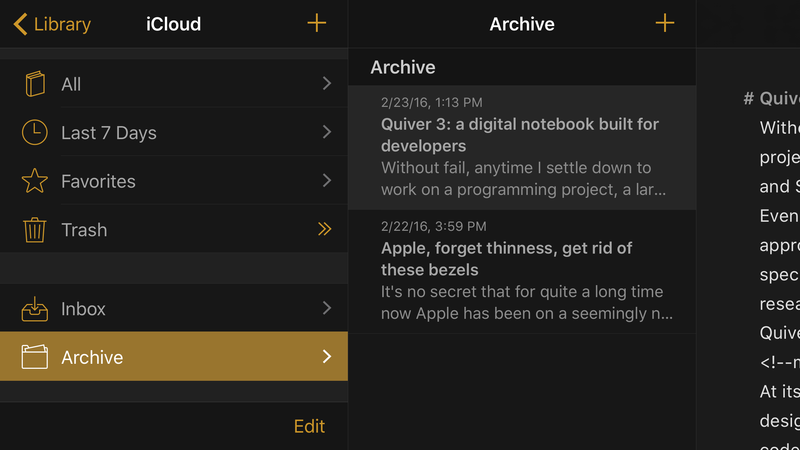Expand the All row chevron
800x450 pixels.
tap(327, 83)
